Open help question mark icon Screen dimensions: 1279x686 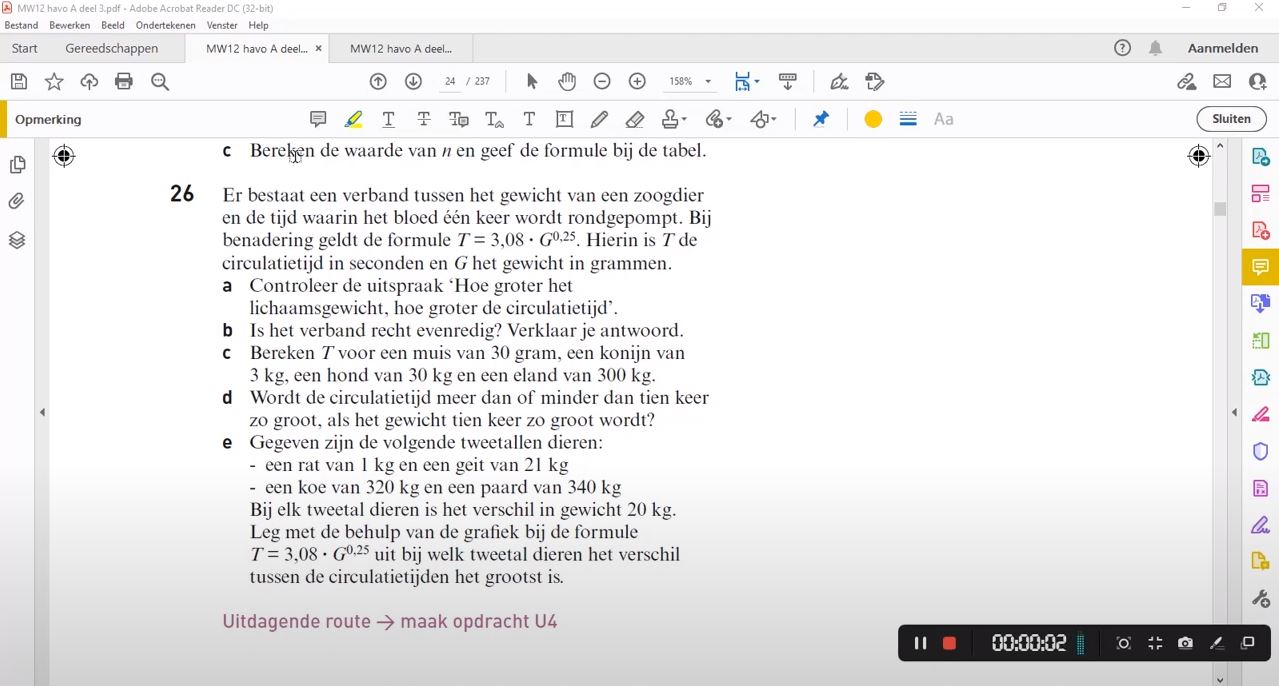coord(1122,48)
